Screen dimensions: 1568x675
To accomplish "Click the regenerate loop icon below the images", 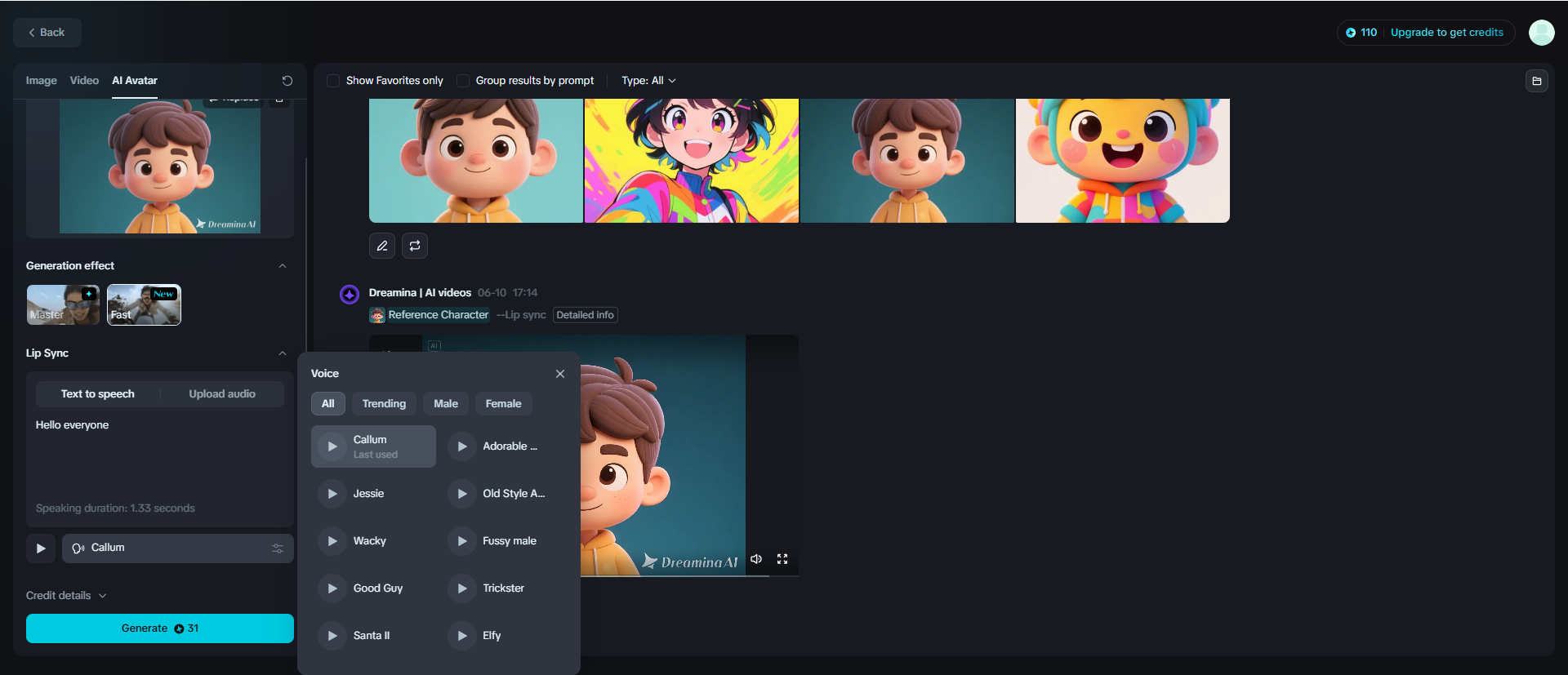I will point(415,246).
